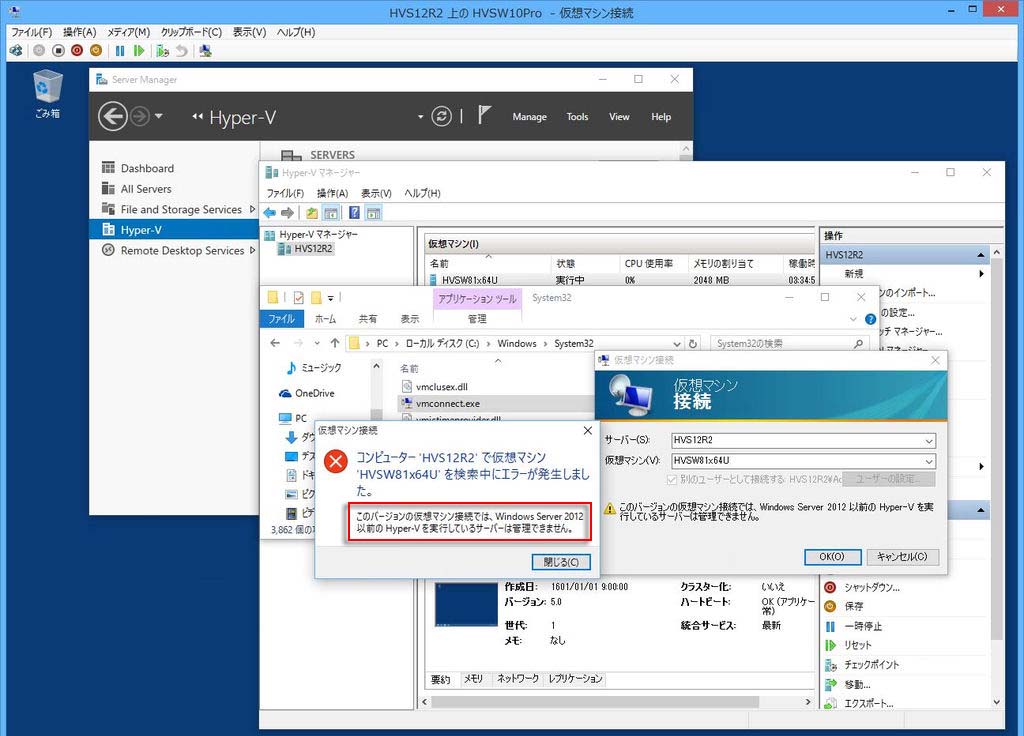Expand File and Storage Services arrow
Image resolution: width=1024 pixels, height=736 pixels.
pyautogui.click(x=252, y=209)
